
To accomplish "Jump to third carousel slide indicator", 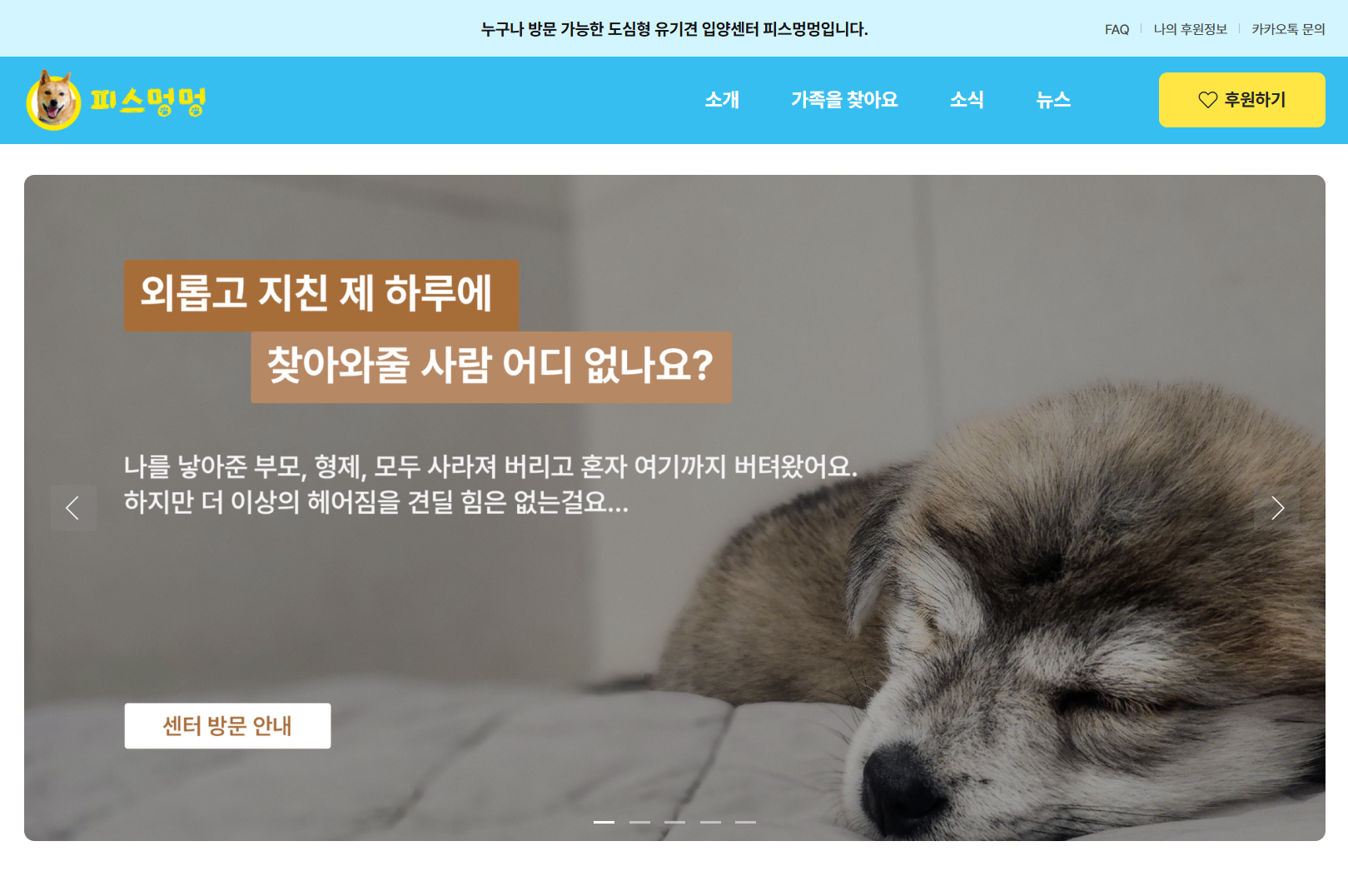I will click(674, 822).
